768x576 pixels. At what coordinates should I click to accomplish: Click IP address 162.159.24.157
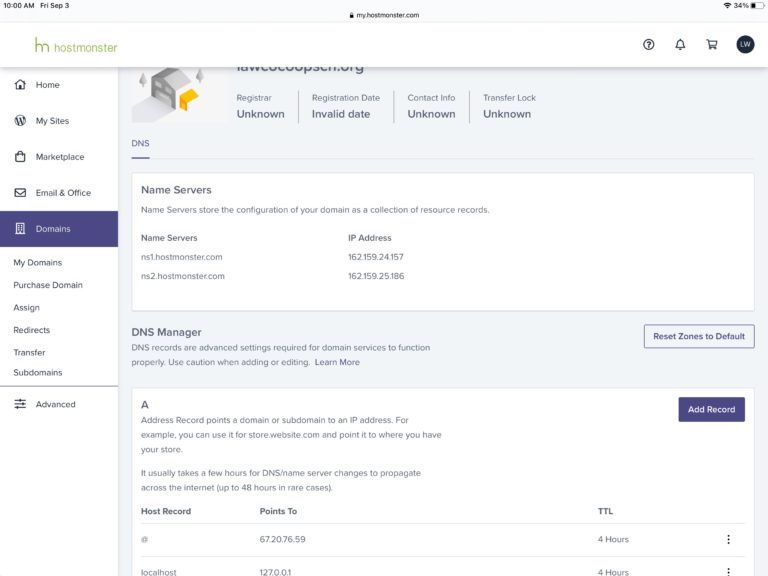point(376,257)
